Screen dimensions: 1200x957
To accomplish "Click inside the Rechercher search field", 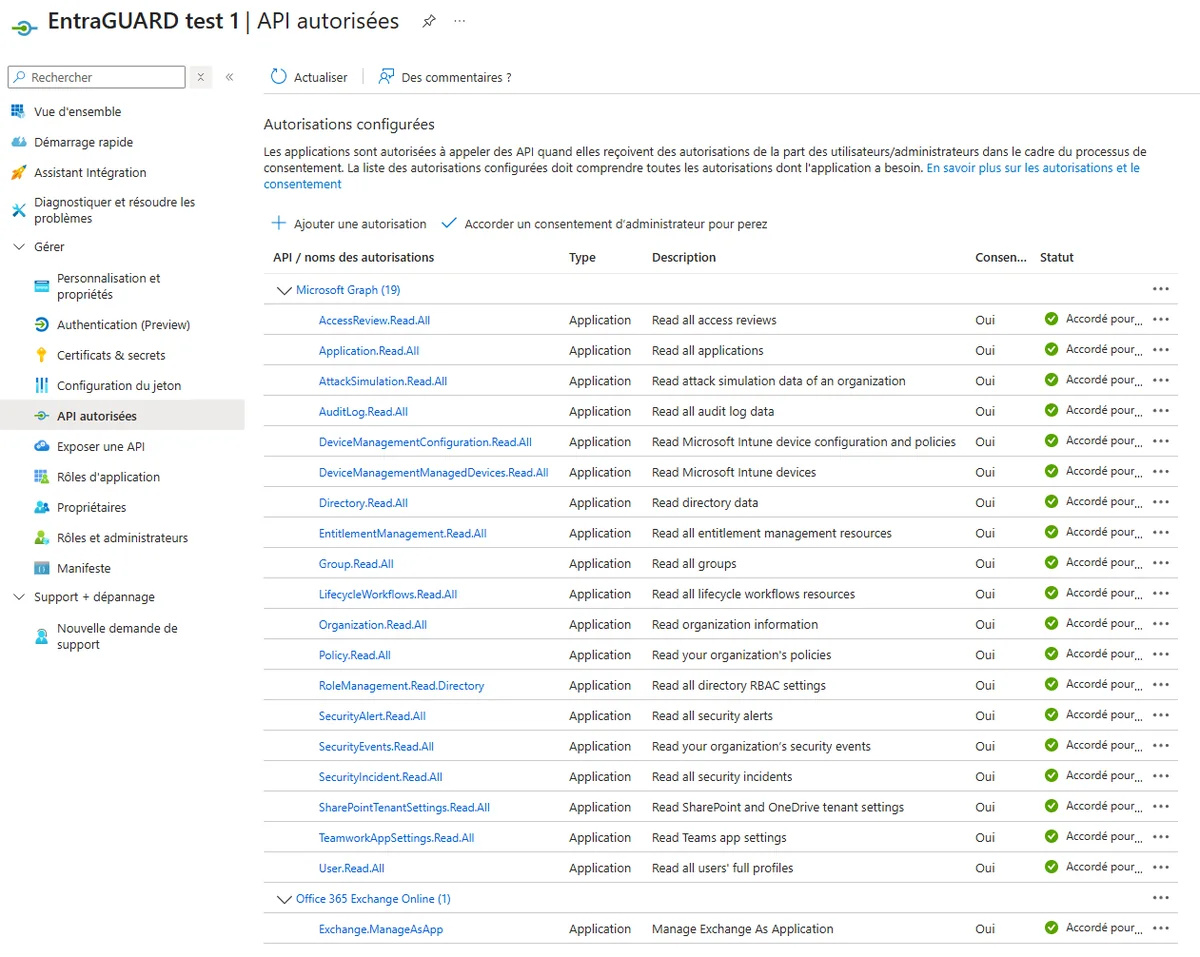I will 97,77.
